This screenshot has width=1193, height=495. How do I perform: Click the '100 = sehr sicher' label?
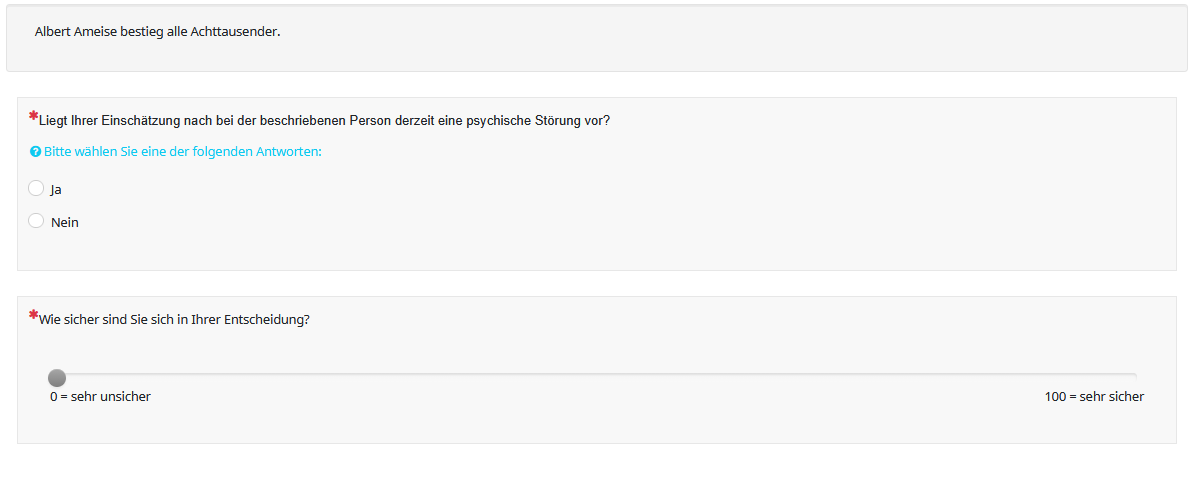(1094, 397)
